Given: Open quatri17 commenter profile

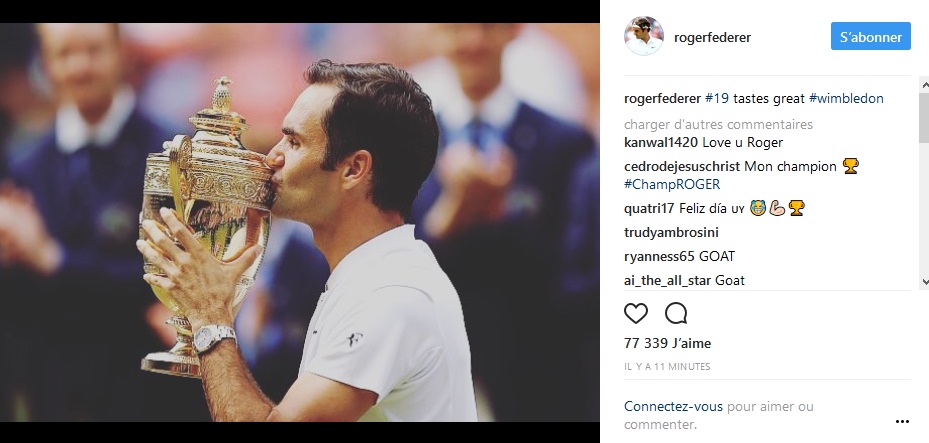Looking at the screenshot, I should (649, 208).
